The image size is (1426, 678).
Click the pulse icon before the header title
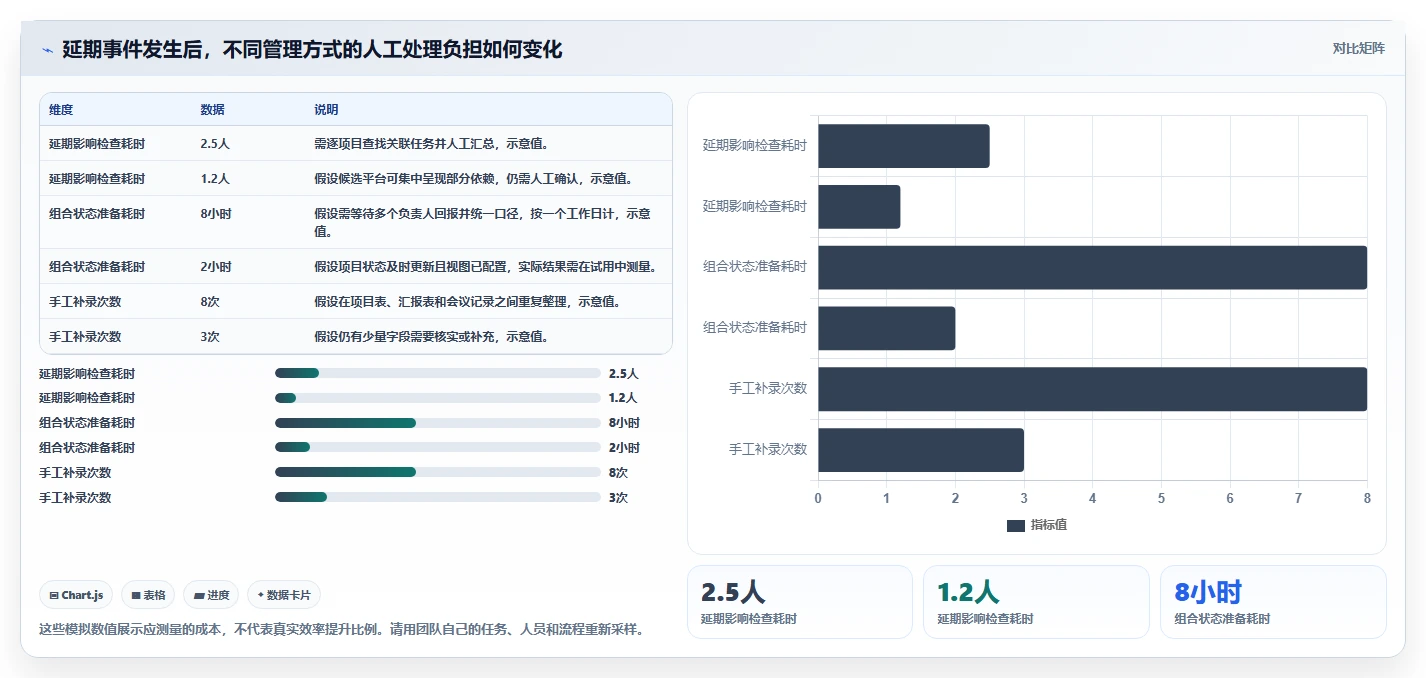pyautogui.click(x=47, y=50)
